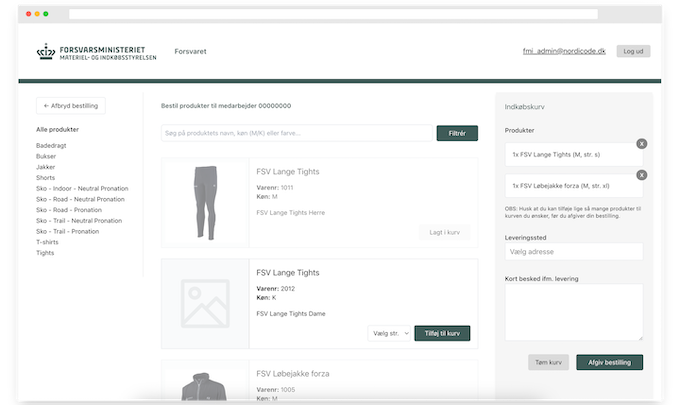Click the Vælg adresse delivery field
The image size is (680, 405).
click(574, 252)
